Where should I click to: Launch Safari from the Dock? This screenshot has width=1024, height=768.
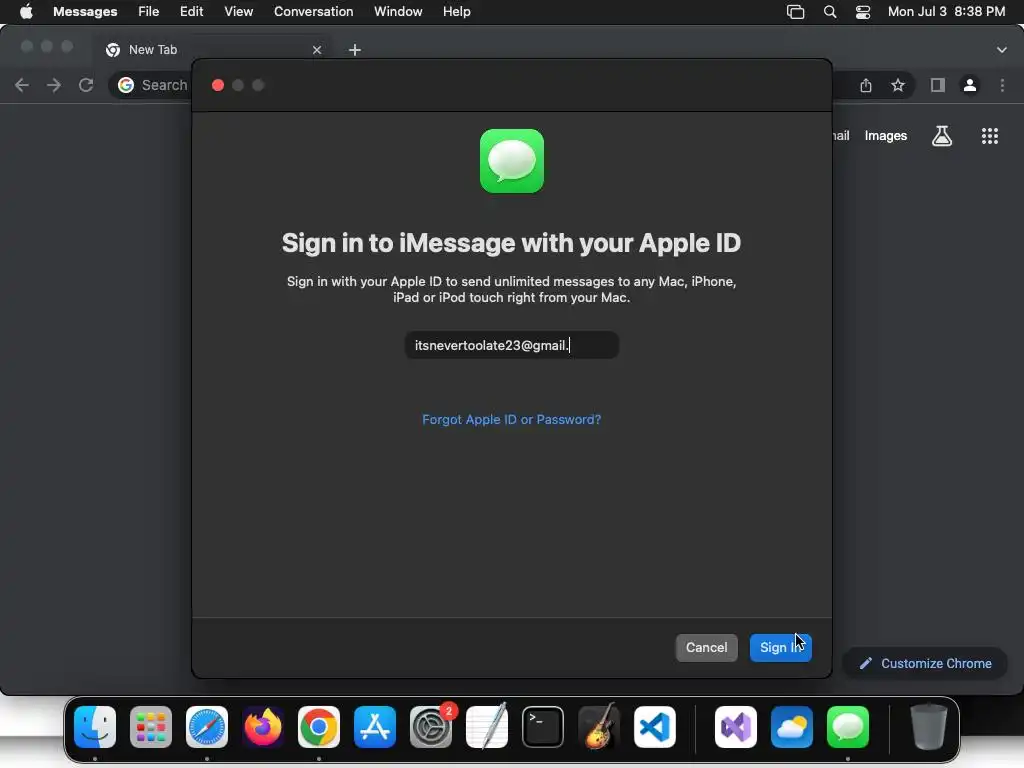point(207,727)
